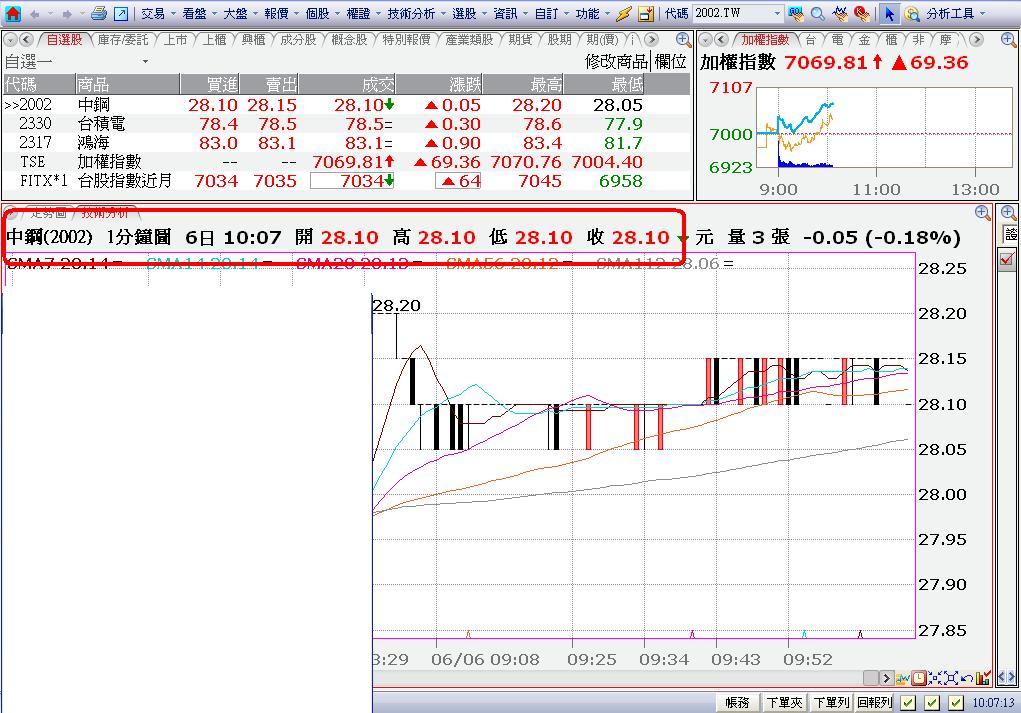Click the blue pop-out window icon

121,13
